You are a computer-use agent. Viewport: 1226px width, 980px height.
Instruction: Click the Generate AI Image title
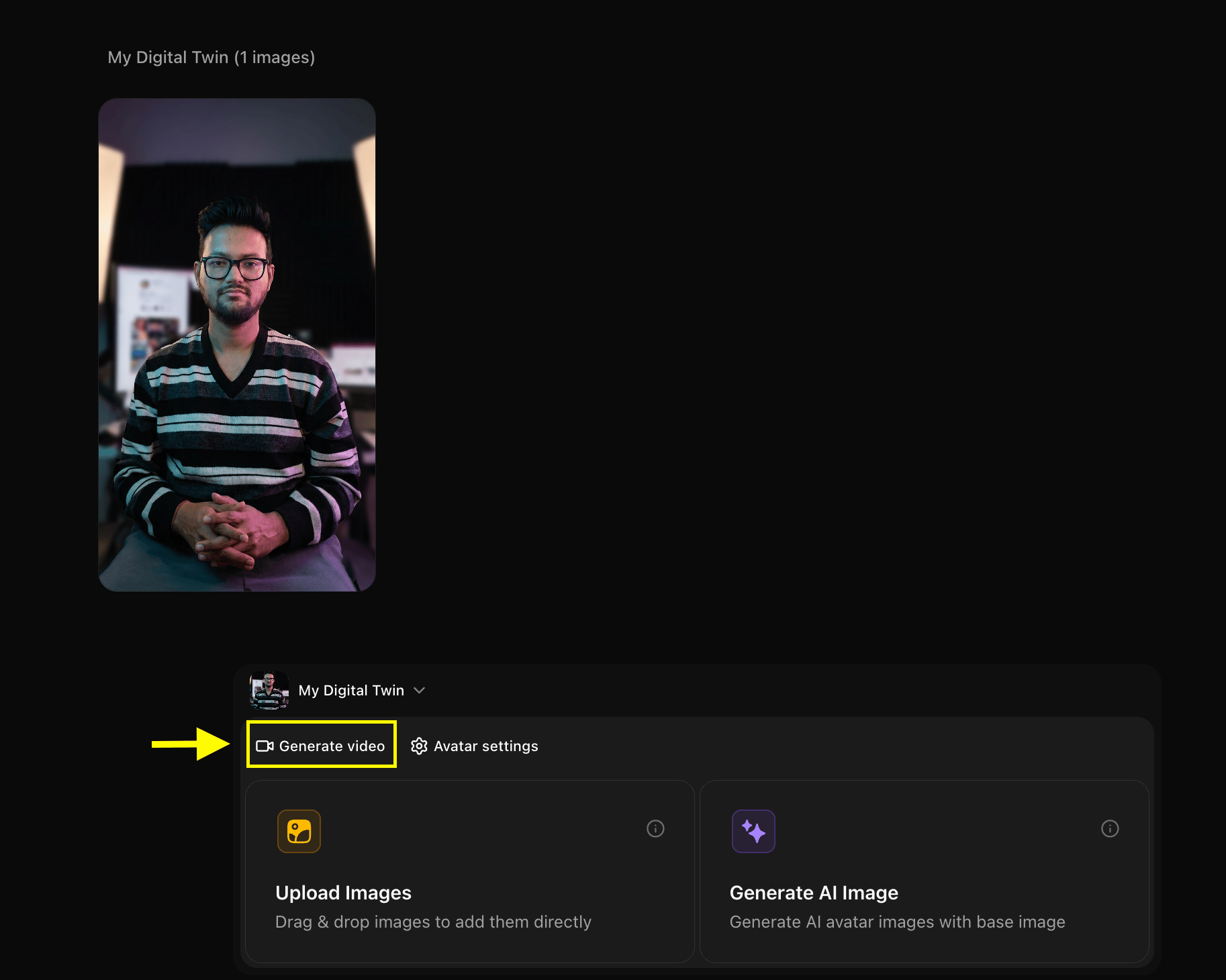click(x=814, y=893)
